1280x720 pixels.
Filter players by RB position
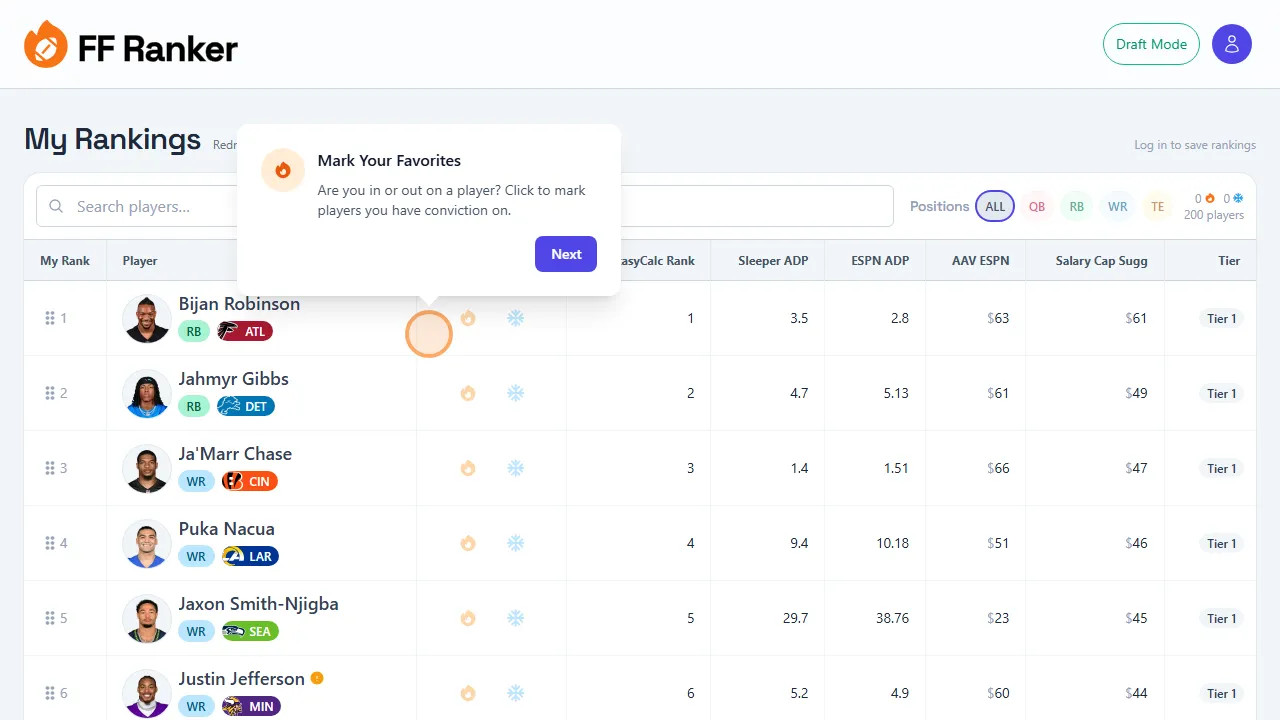1077,206
